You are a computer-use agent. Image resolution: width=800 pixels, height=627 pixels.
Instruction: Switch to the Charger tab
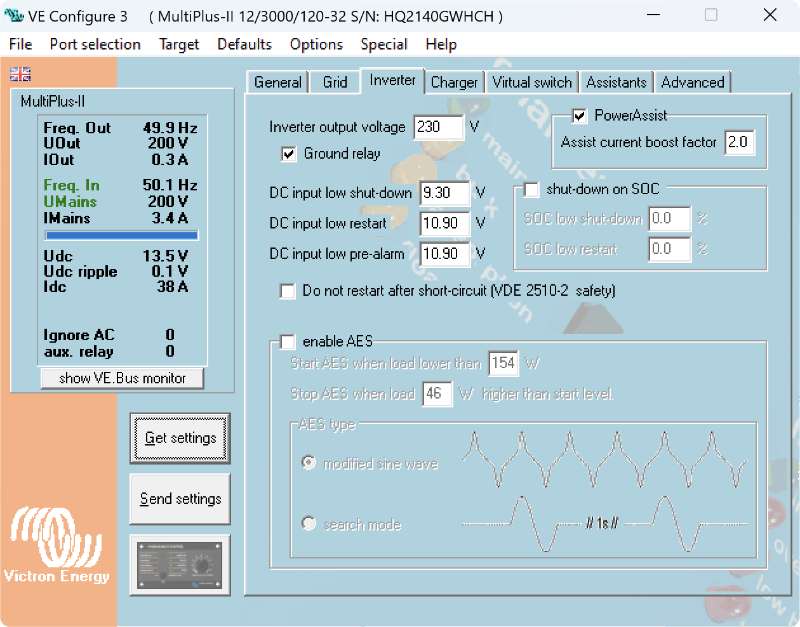pyautogui.click(x=454, y=82)
